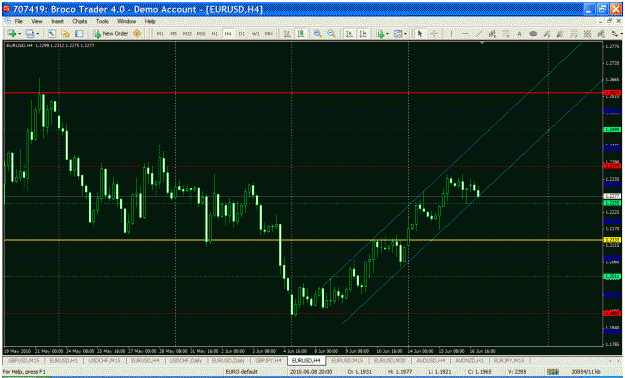
Task: Click the EURO default profile in status bar
Action: 242,372
